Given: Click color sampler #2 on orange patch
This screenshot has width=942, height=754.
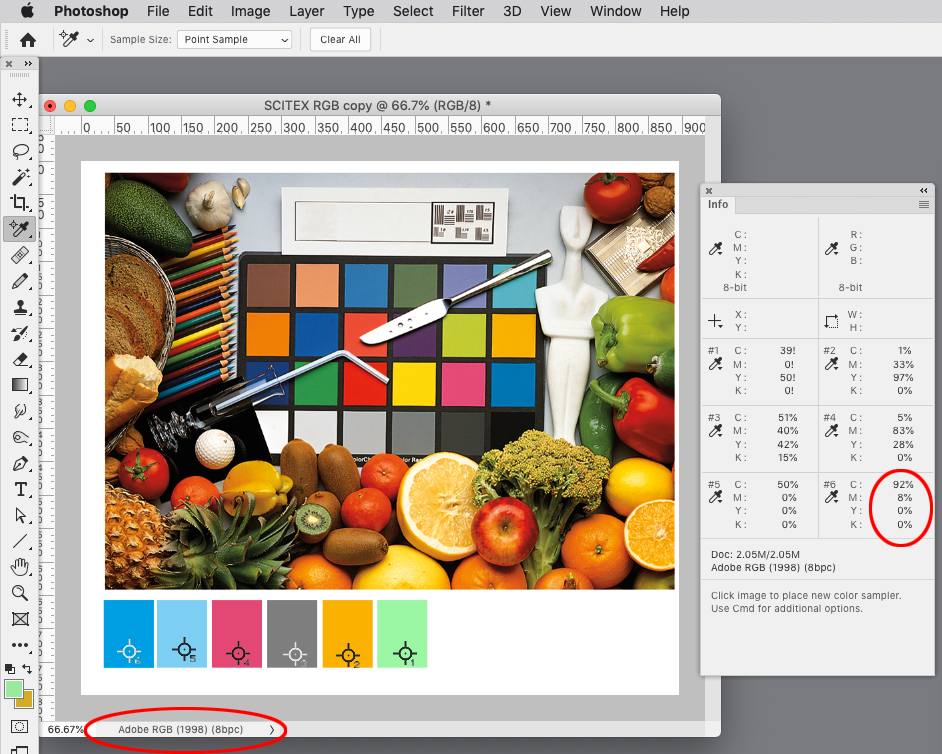Looking at the screenshot, I should (347, 655).
